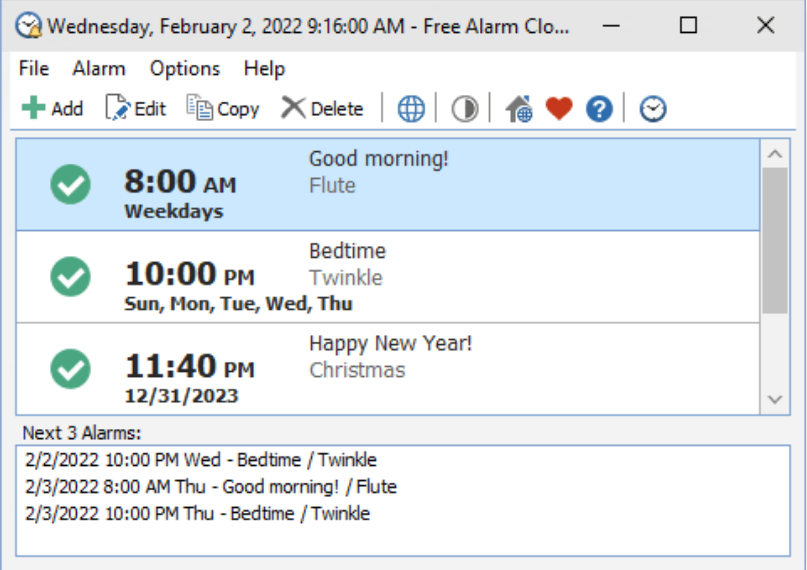Viewport: 807px width, 570px height.
Task: Click the clock icon in toolbar
Action: click(x=653, y=109)
